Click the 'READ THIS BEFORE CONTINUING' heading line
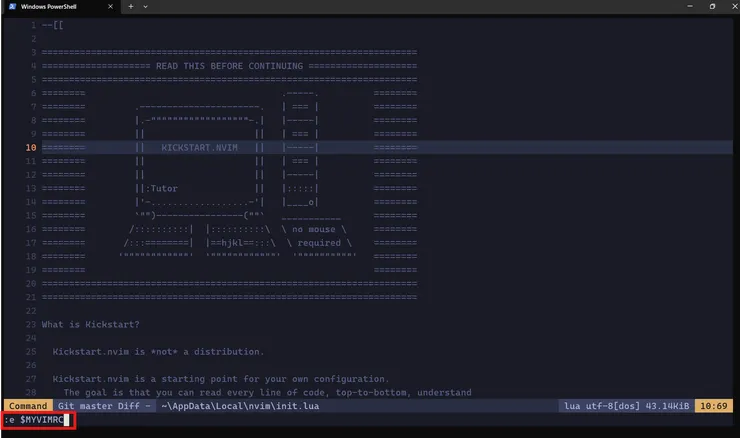The width and height of the screenshot is (740, 438). tap(229, 66)
